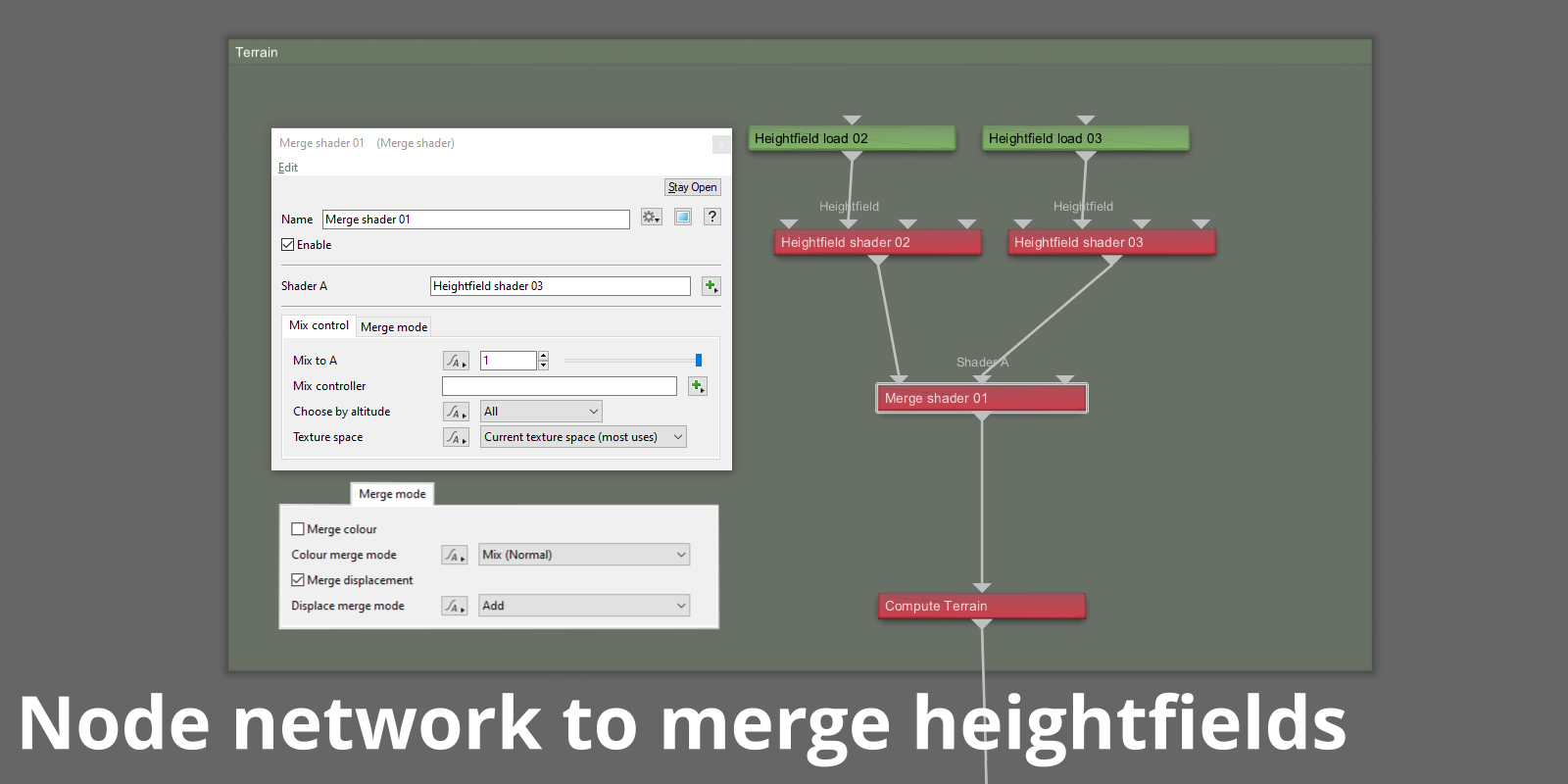Click animation icon for Displace merge mode
This screenshot has height=784, width=1568.
tap(454, 606)
